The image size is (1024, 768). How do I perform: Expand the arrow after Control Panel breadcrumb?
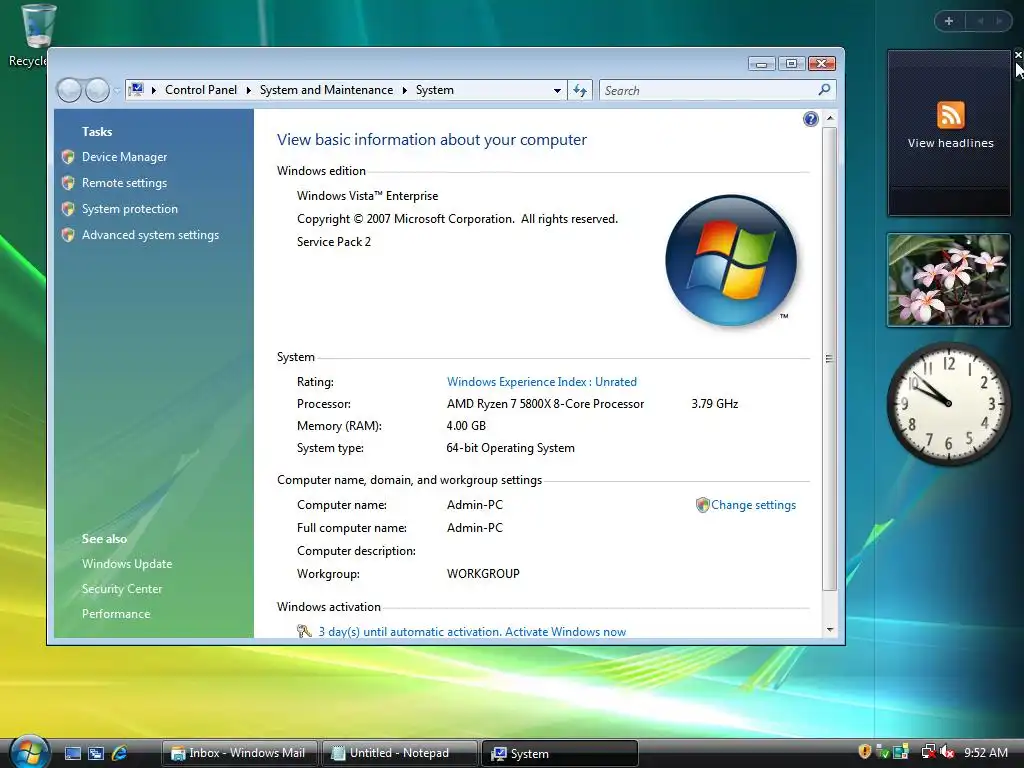pos(249,90)
